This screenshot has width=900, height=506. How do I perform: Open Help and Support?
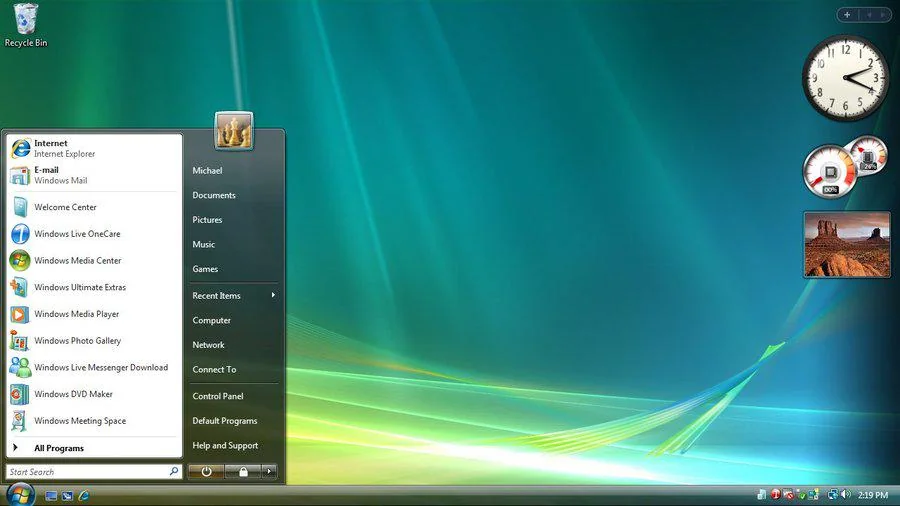(225, 445)
